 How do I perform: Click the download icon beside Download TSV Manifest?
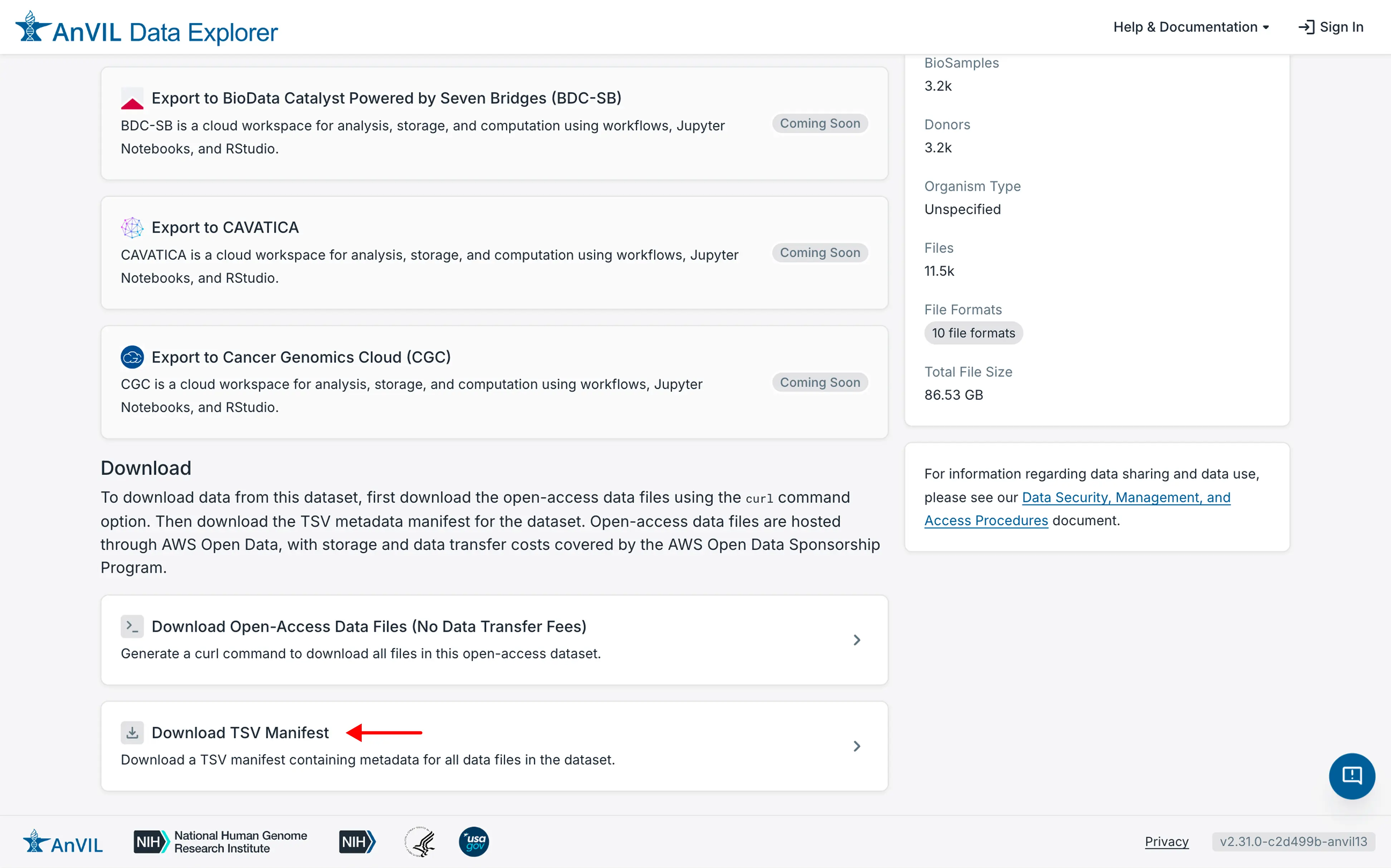(x=132, y=732)
